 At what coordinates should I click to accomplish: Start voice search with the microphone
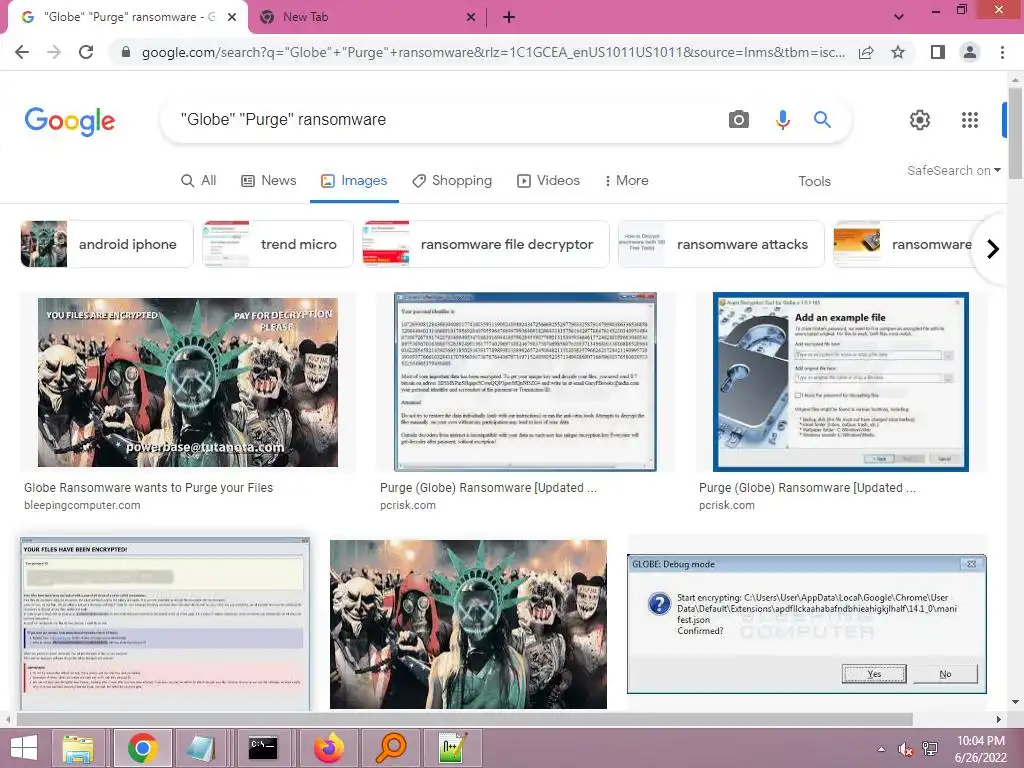click(782, 120)
